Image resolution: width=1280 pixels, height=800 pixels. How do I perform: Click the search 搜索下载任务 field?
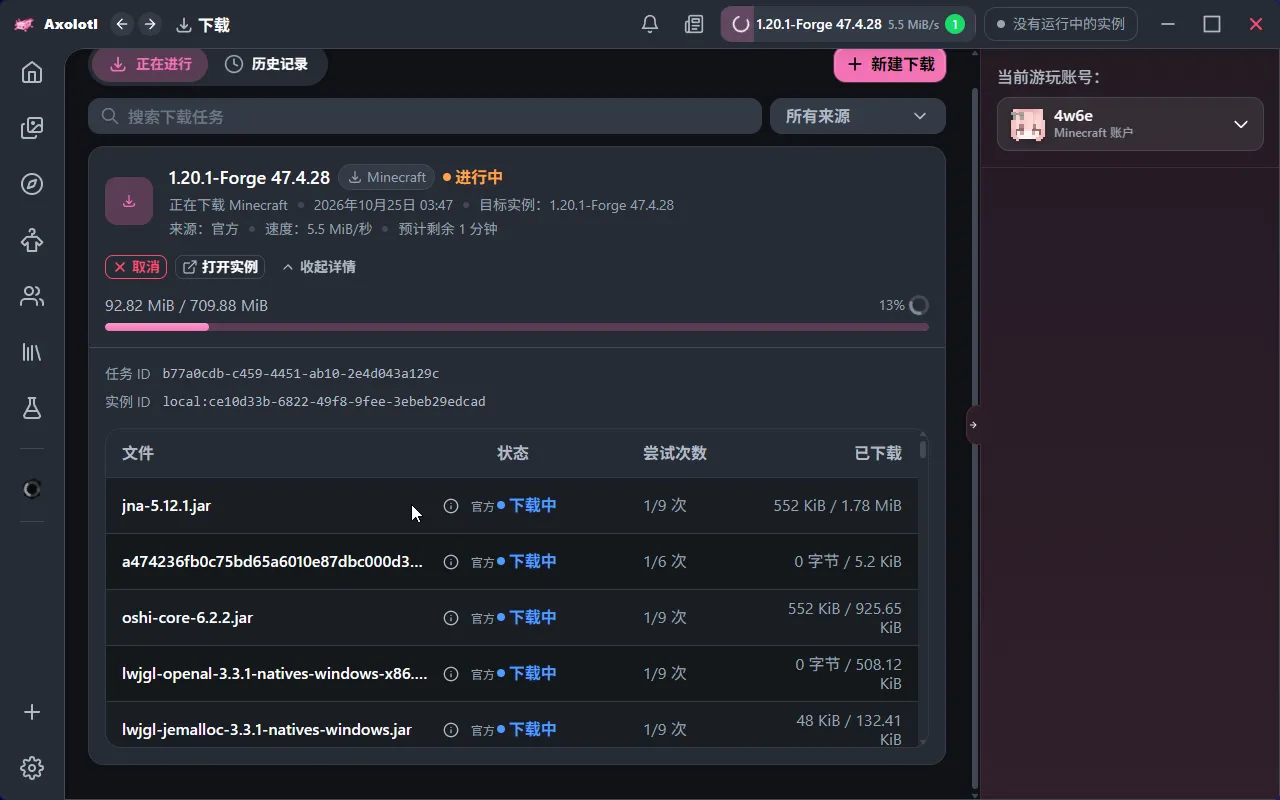[x=425, y=117]
